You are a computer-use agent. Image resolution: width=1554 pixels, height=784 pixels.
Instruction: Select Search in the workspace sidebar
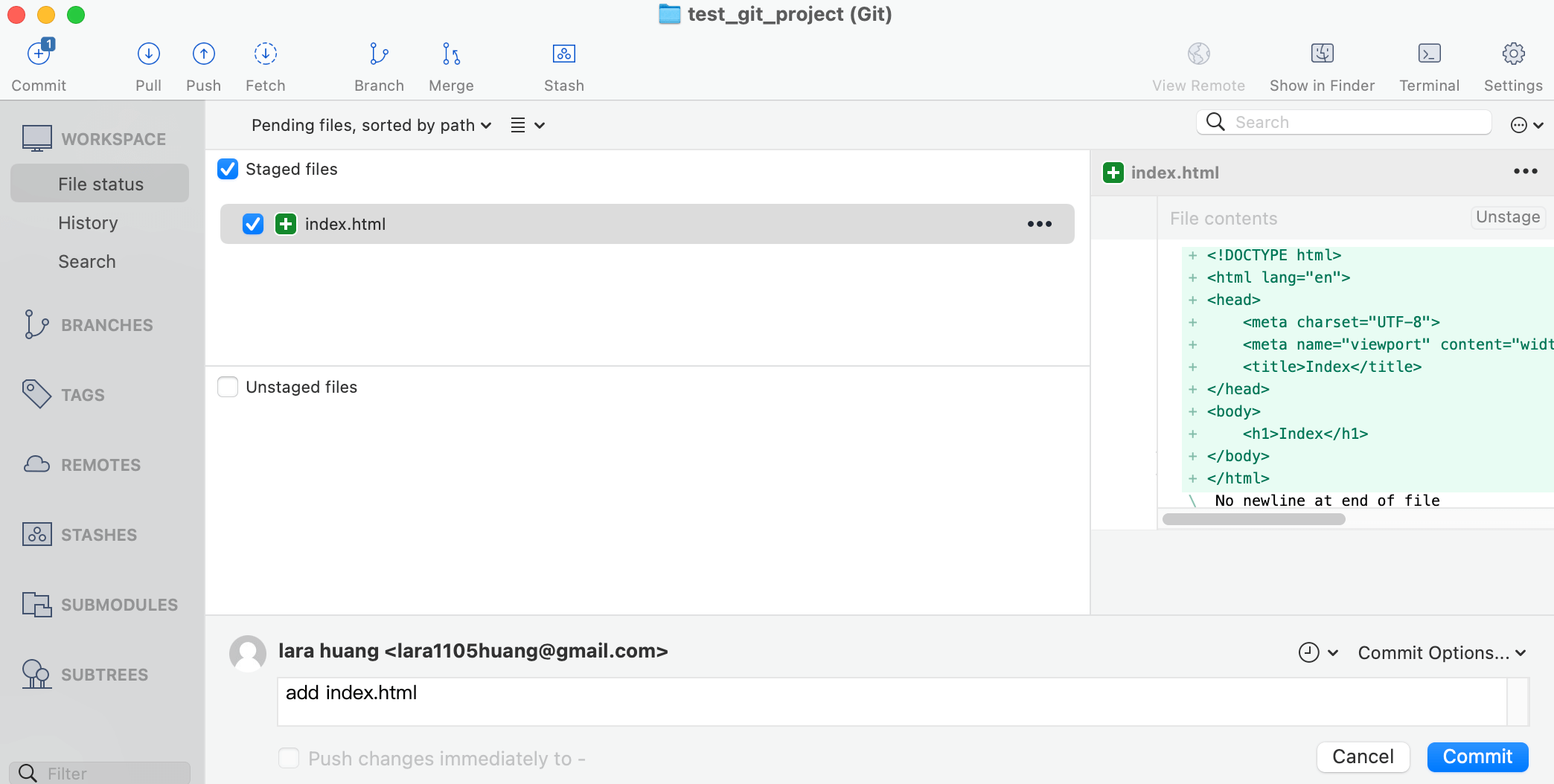pyautogui.click(x=87, y=262)
